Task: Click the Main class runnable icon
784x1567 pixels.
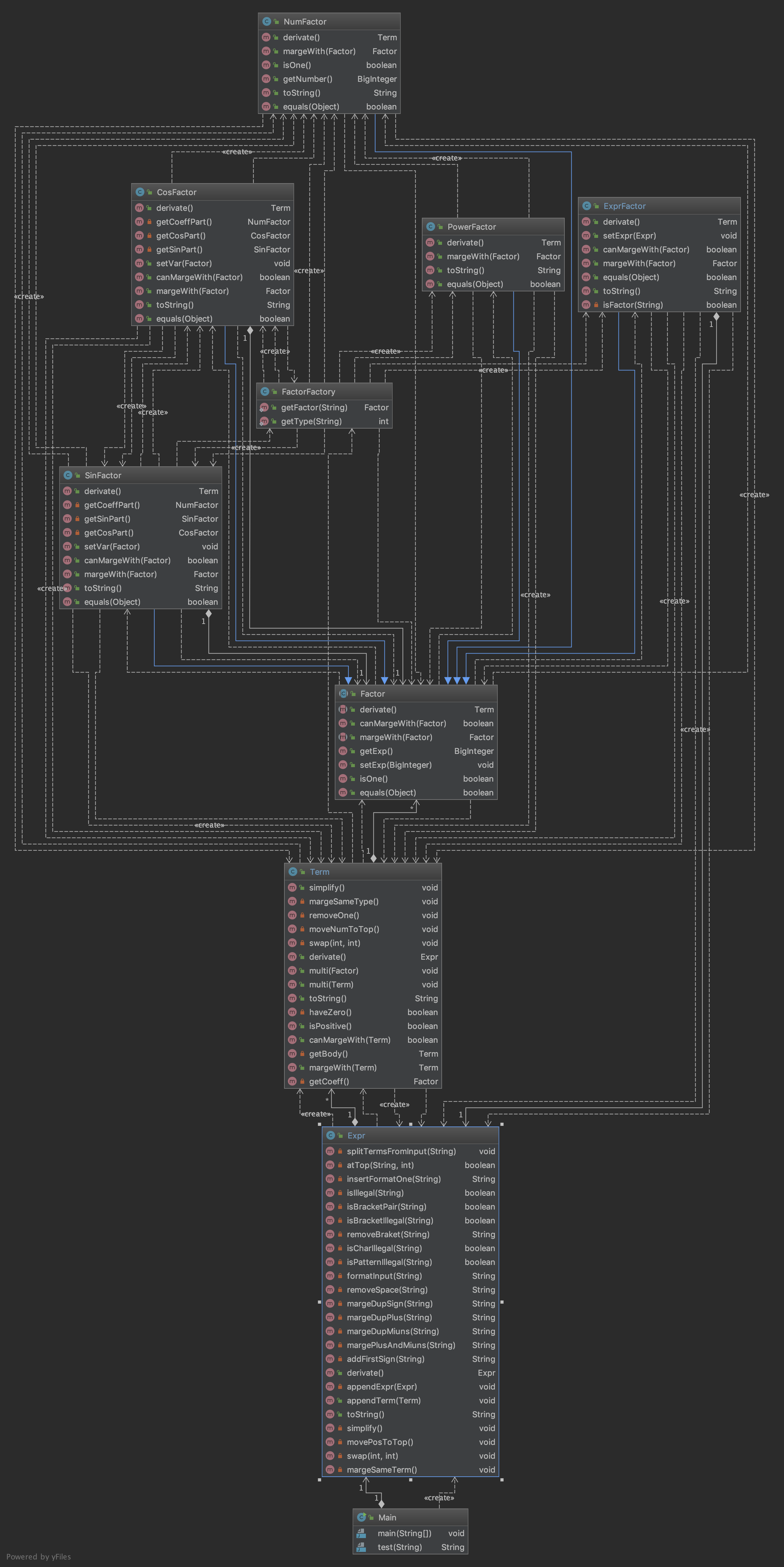Action: pos(361,1517)
